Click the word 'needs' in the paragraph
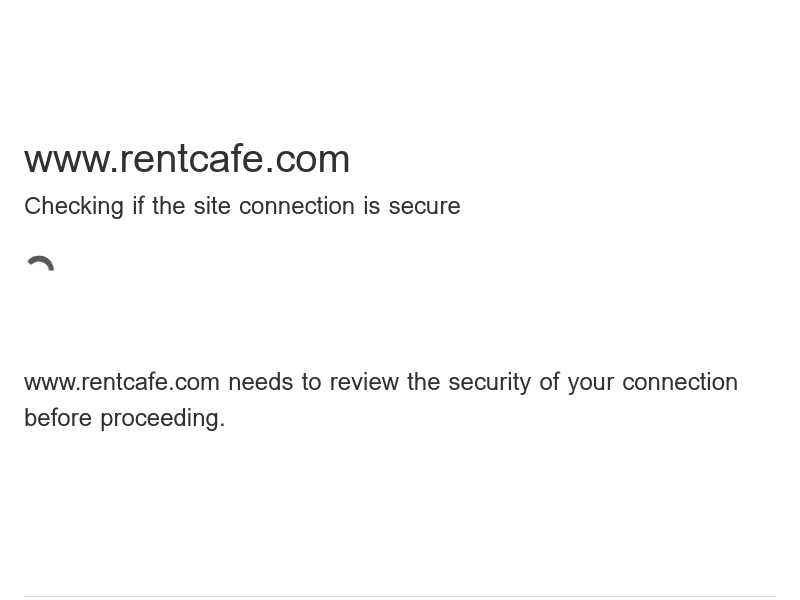Viewport: 800px width, 600px height. pyautogui.click(x=260, y=383)
